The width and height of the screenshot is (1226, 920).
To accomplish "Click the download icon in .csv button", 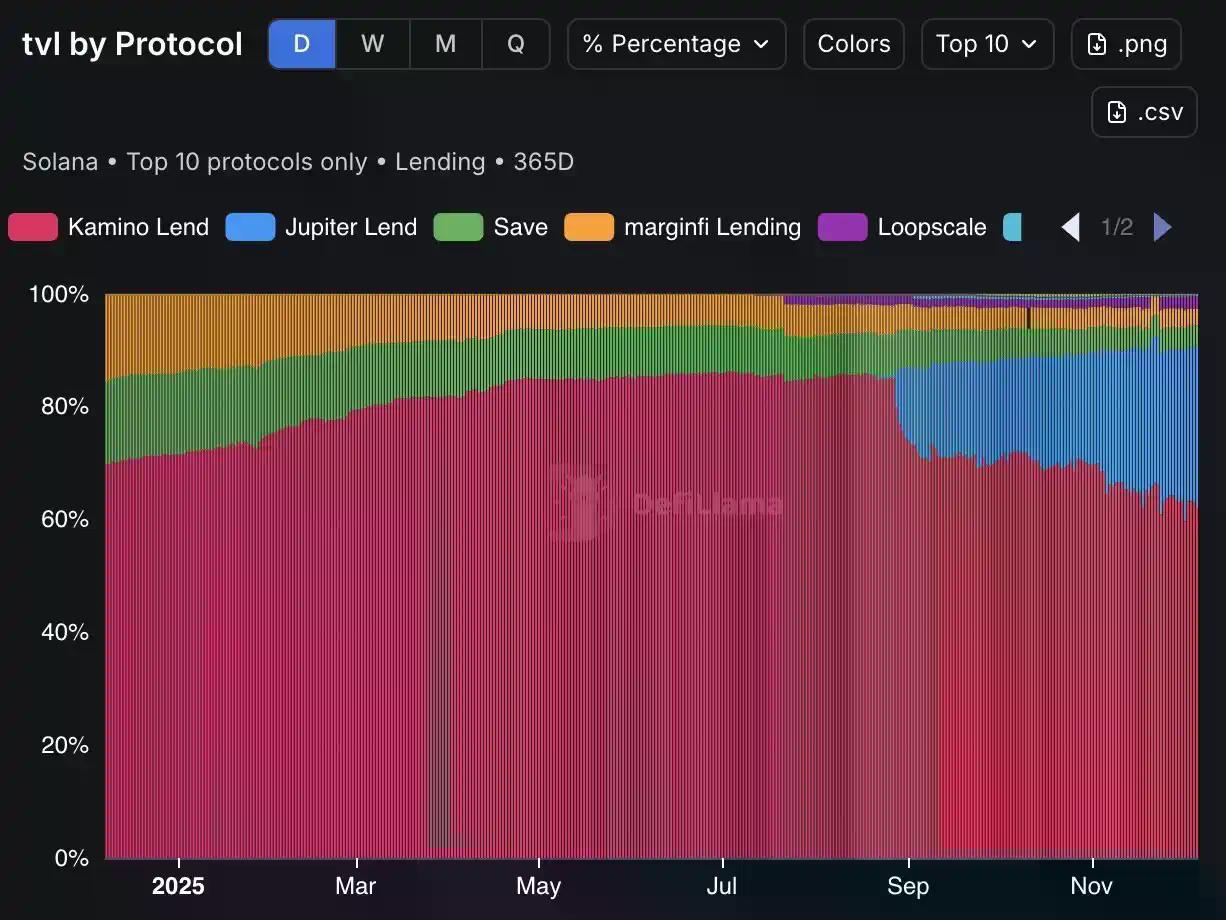I will 1117,112.
